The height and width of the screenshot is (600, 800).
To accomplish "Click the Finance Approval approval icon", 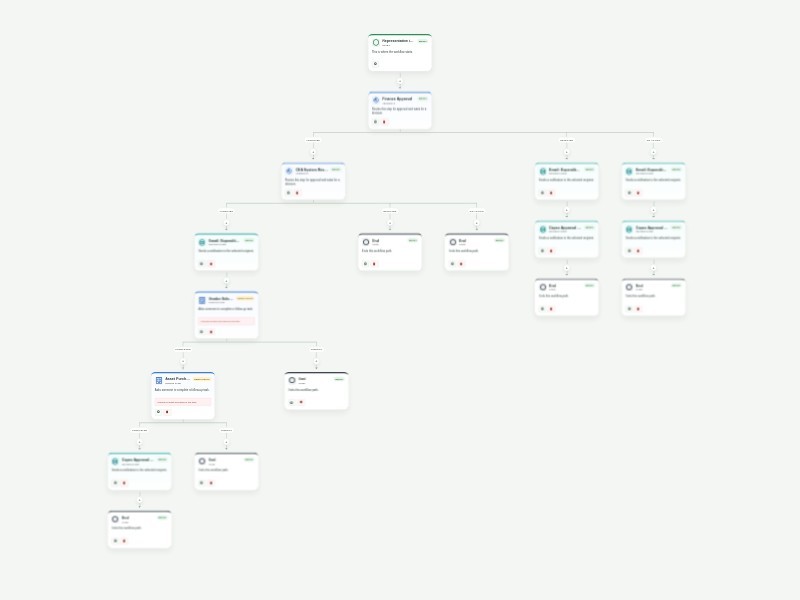I will pos(376,100).
